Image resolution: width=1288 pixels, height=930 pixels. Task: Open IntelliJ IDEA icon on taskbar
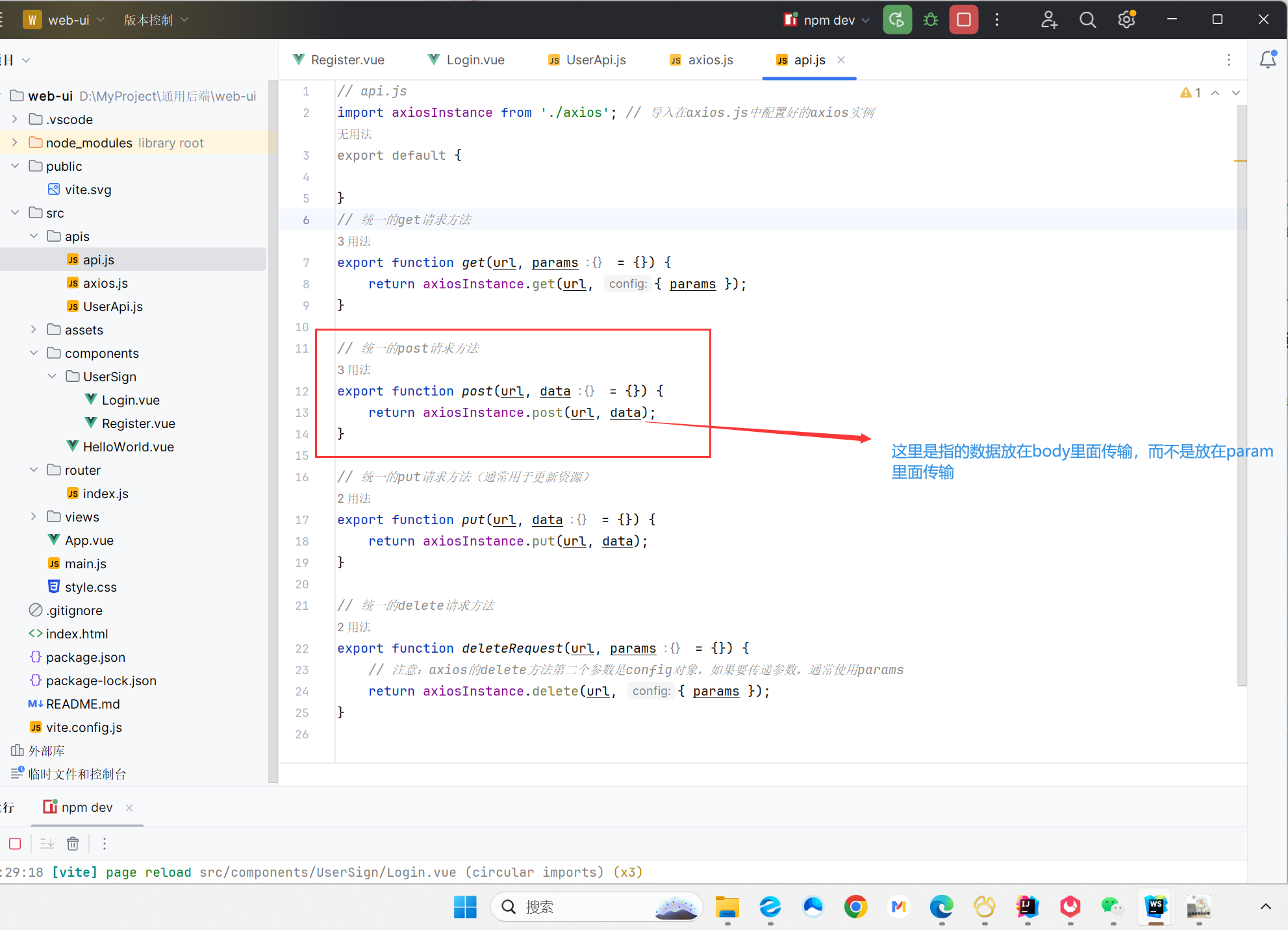pos(1028,907)
